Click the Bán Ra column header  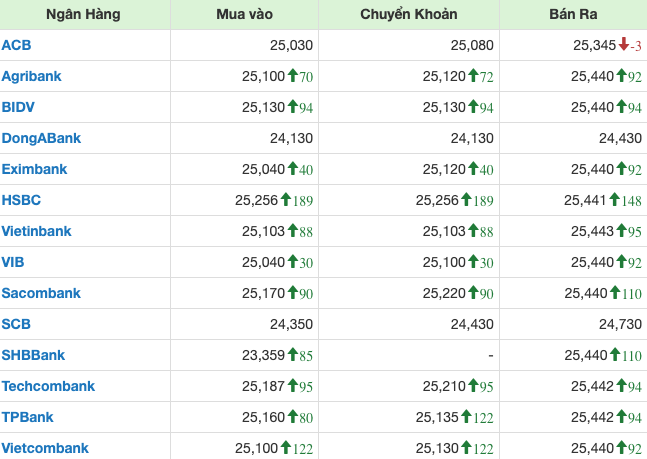(x=573, y=15)
